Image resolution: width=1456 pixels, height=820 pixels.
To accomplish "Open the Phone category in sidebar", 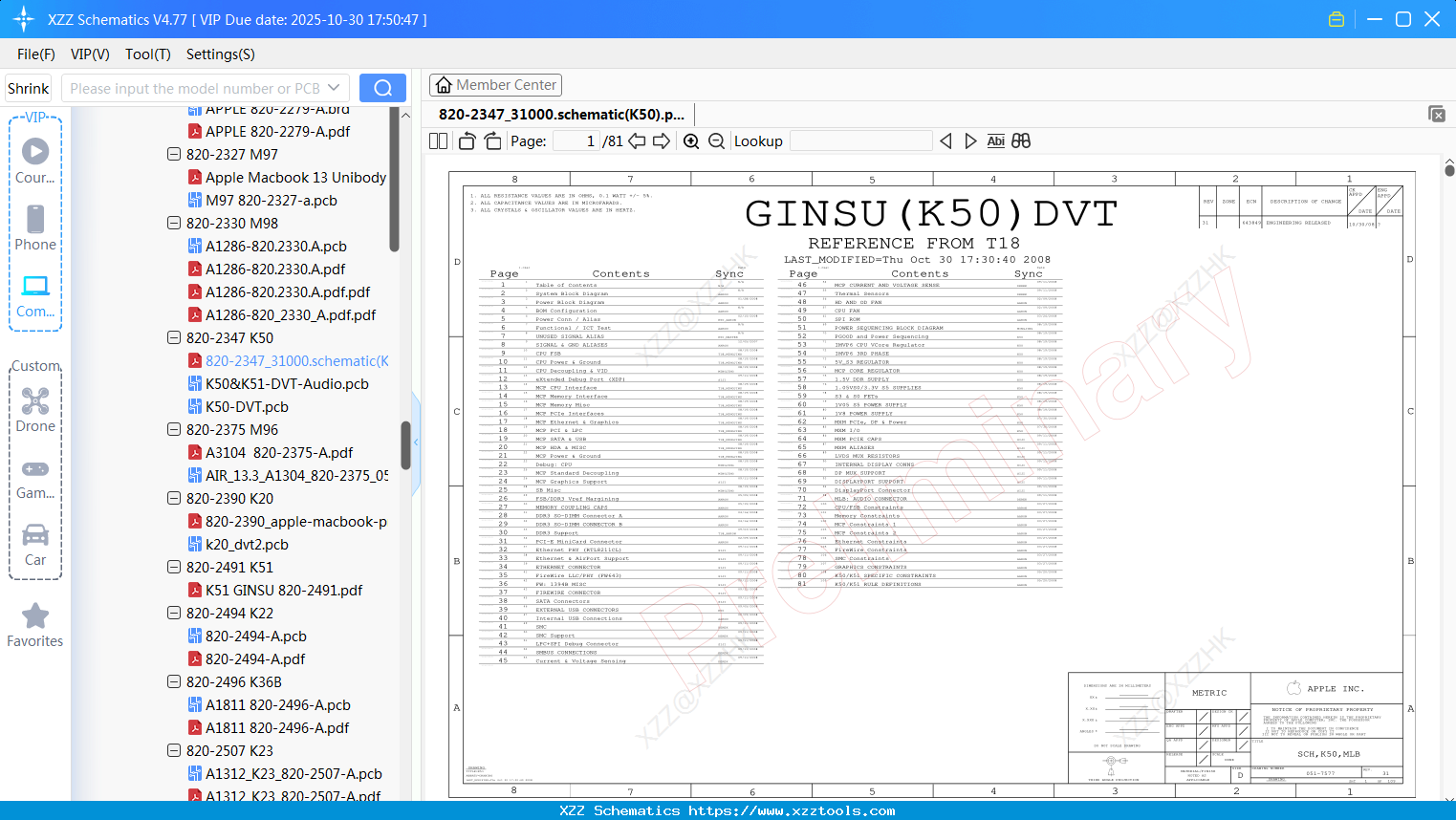I will [x=35, y=227].
